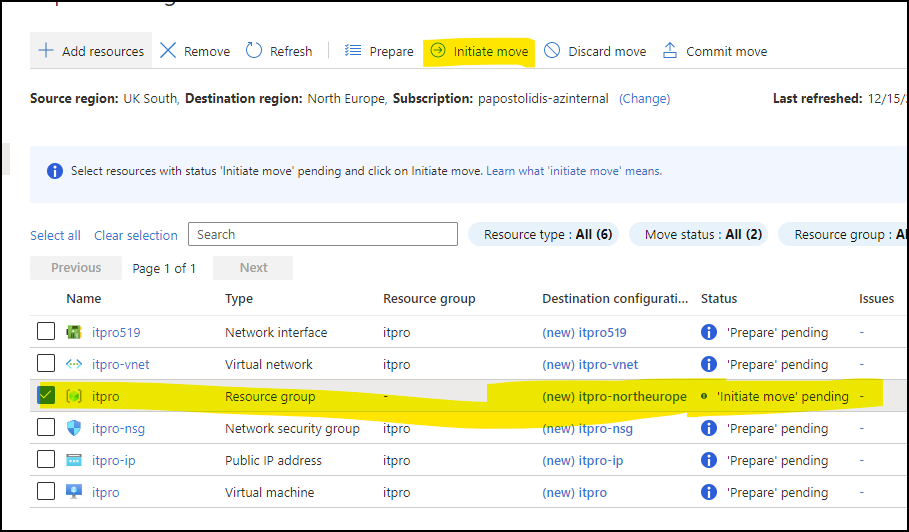Check the itpro519 network interface checkbox
Viewport: 909px width, 532px height.
pos(46,332)
